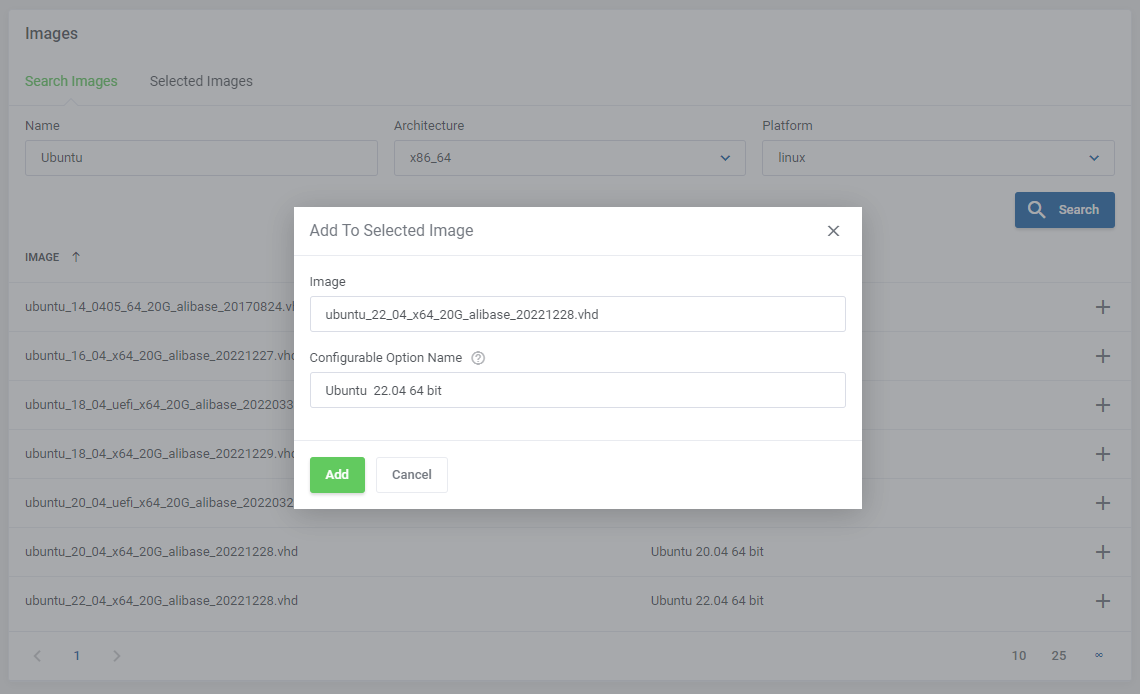The image size is (1140, 694).
Task: Switch to the Selected Images tab
Action: click(x=201, y=81)
